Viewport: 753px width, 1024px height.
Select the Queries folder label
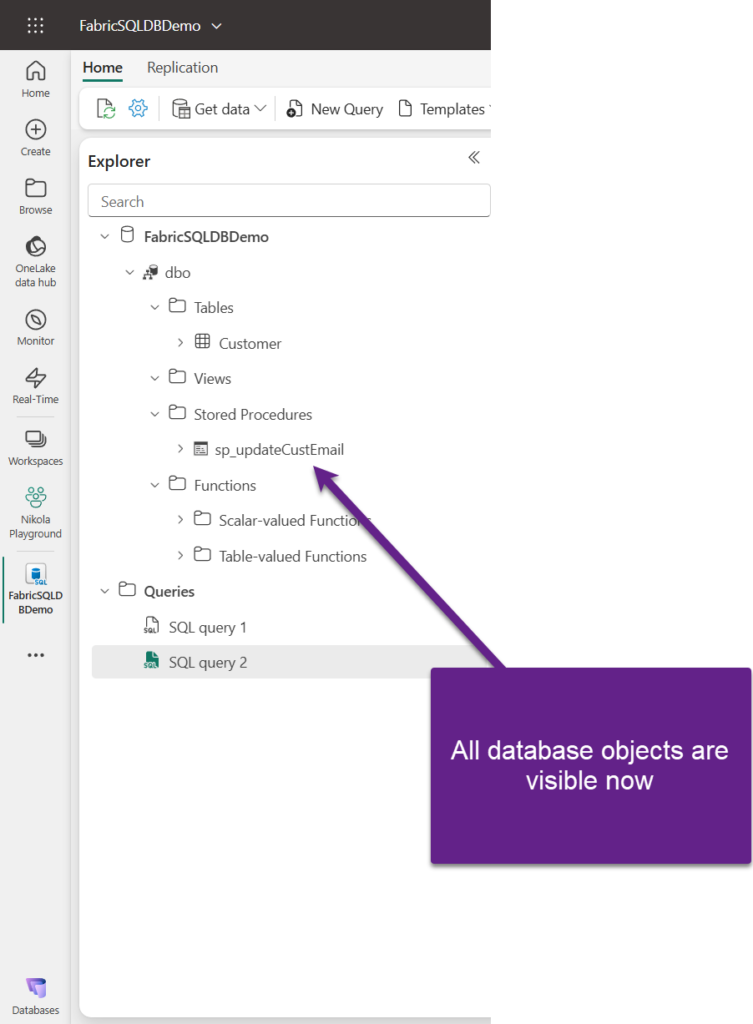[169, 592]
